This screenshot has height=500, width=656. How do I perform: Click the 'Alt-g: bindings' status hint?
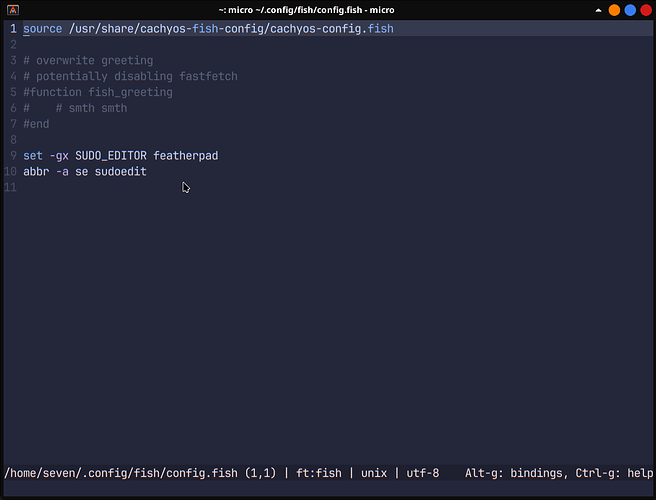[x=516, y=473]
